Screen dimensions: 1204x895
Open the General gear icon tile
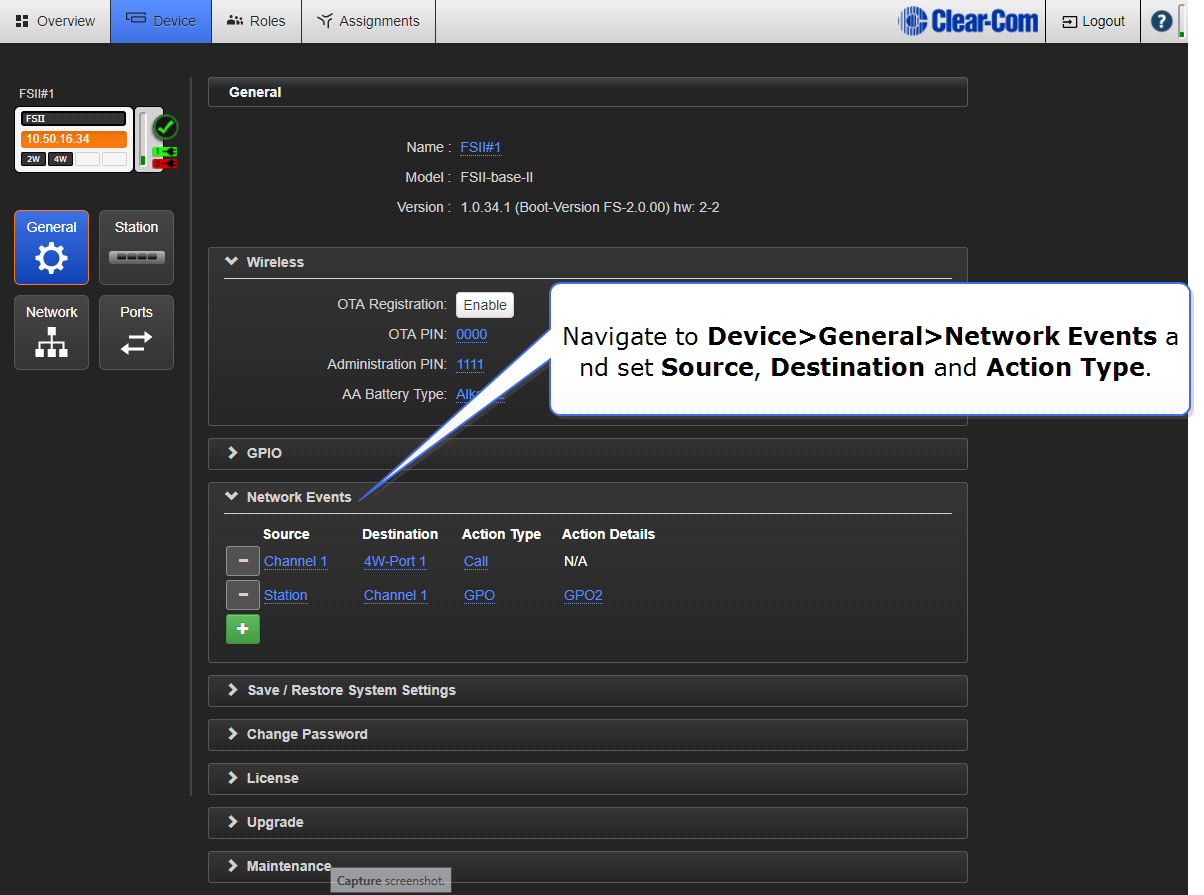(x=51, y=247)
